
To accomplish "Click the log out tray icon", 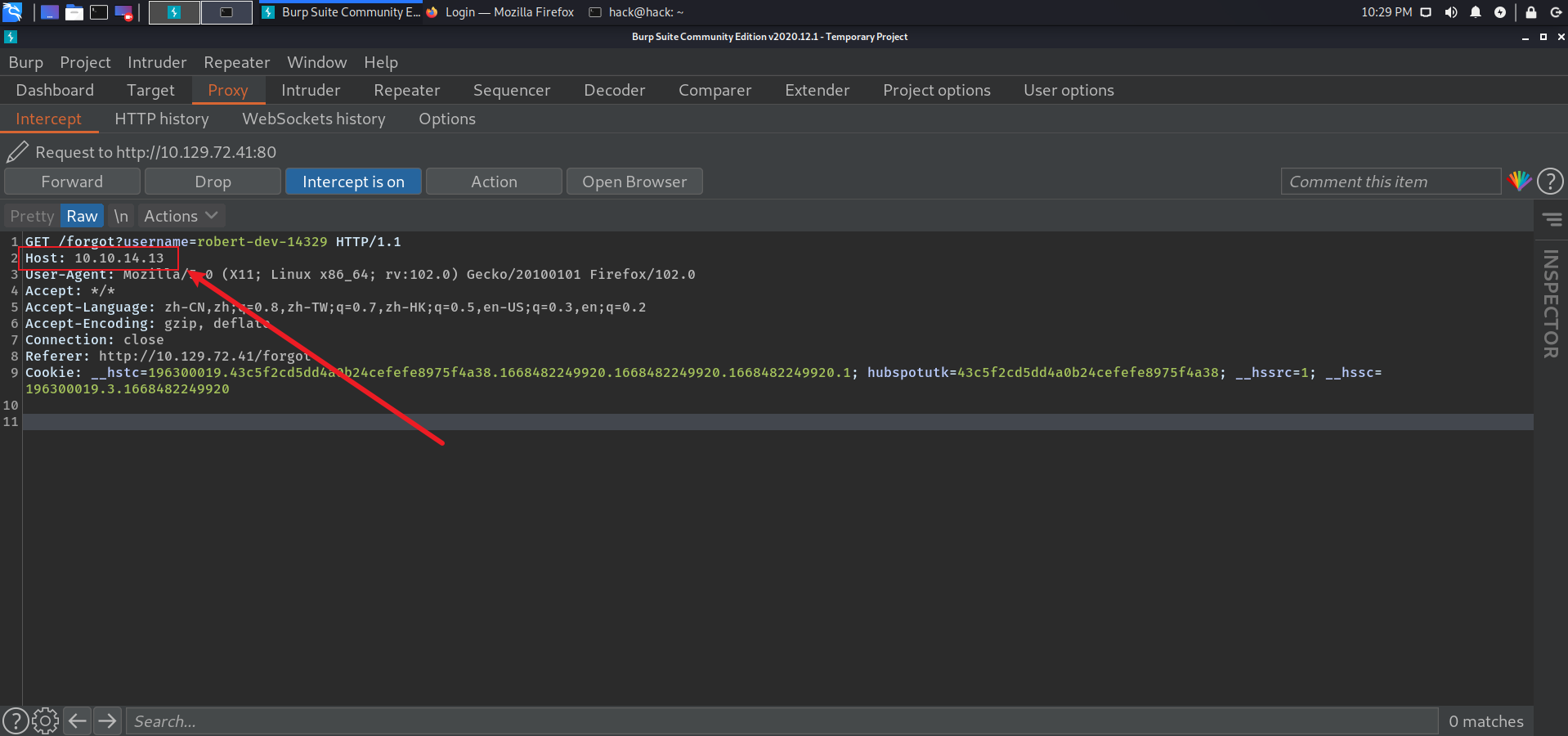I will pyautogui.click(x=1556, y=12).
